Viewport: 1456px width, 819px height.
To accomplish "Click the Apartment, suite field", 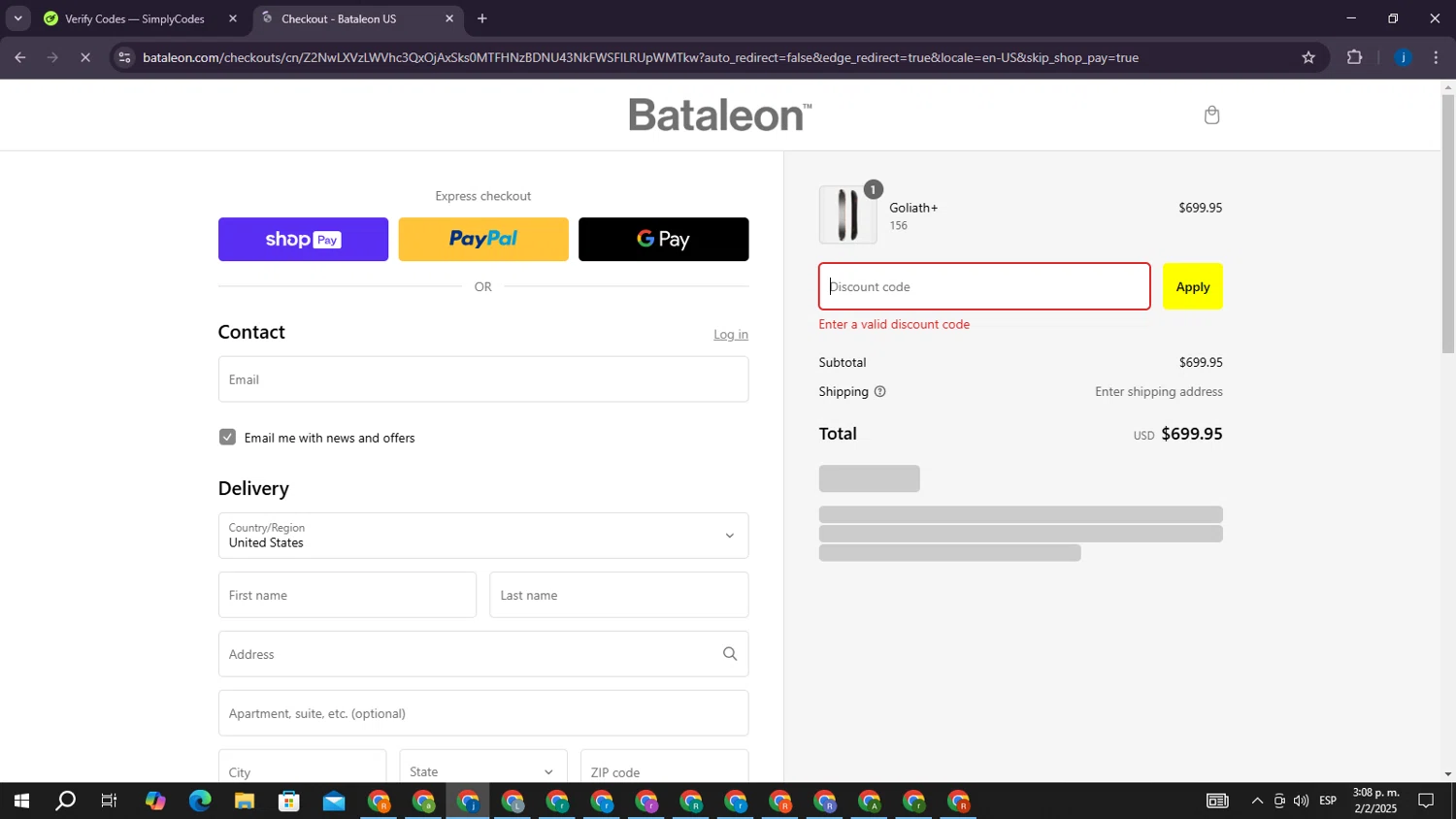I will point(483,713).
